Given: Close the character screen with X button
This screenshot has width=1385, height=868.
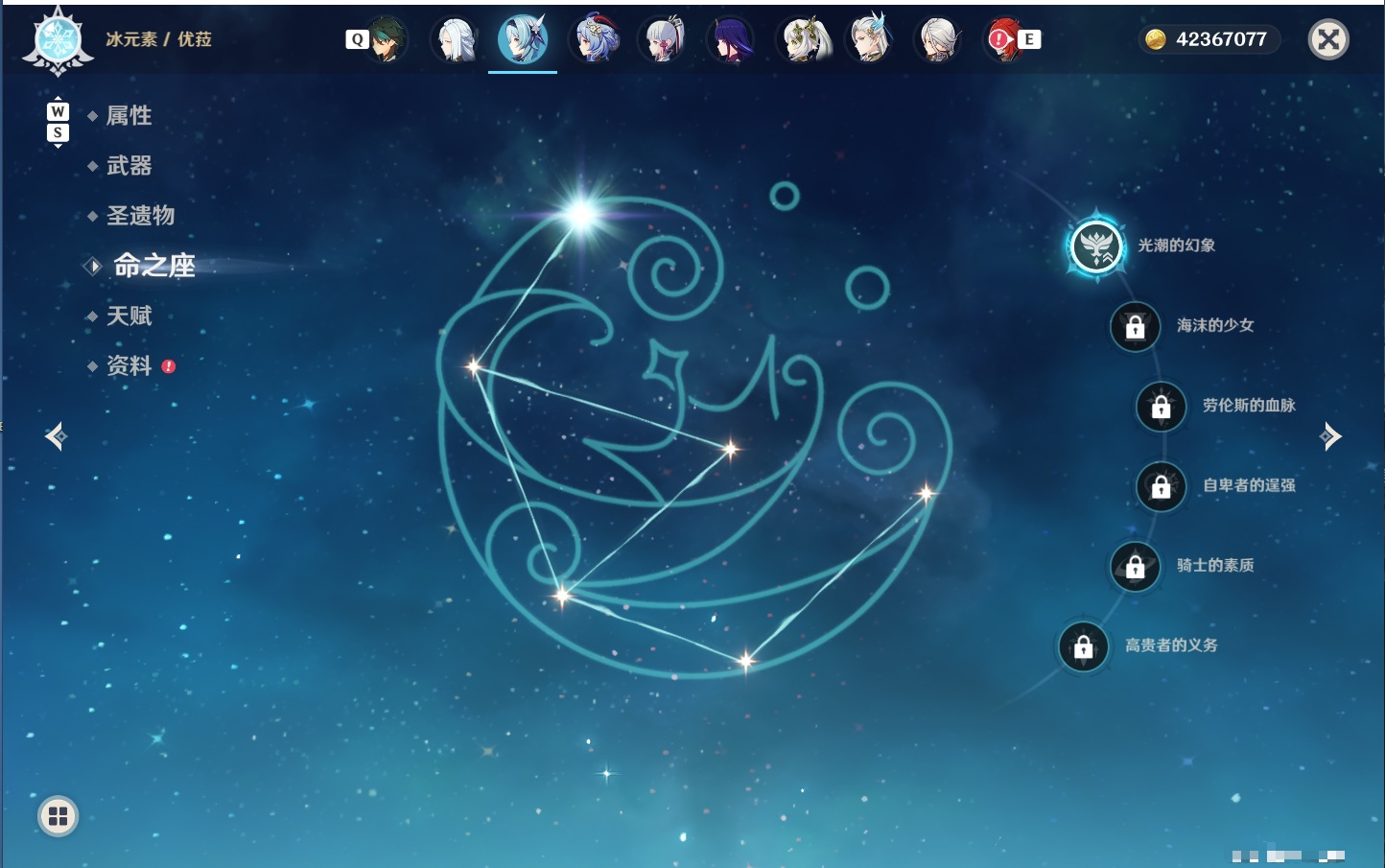Looking at the screenshot, I should pos(1328,39).
